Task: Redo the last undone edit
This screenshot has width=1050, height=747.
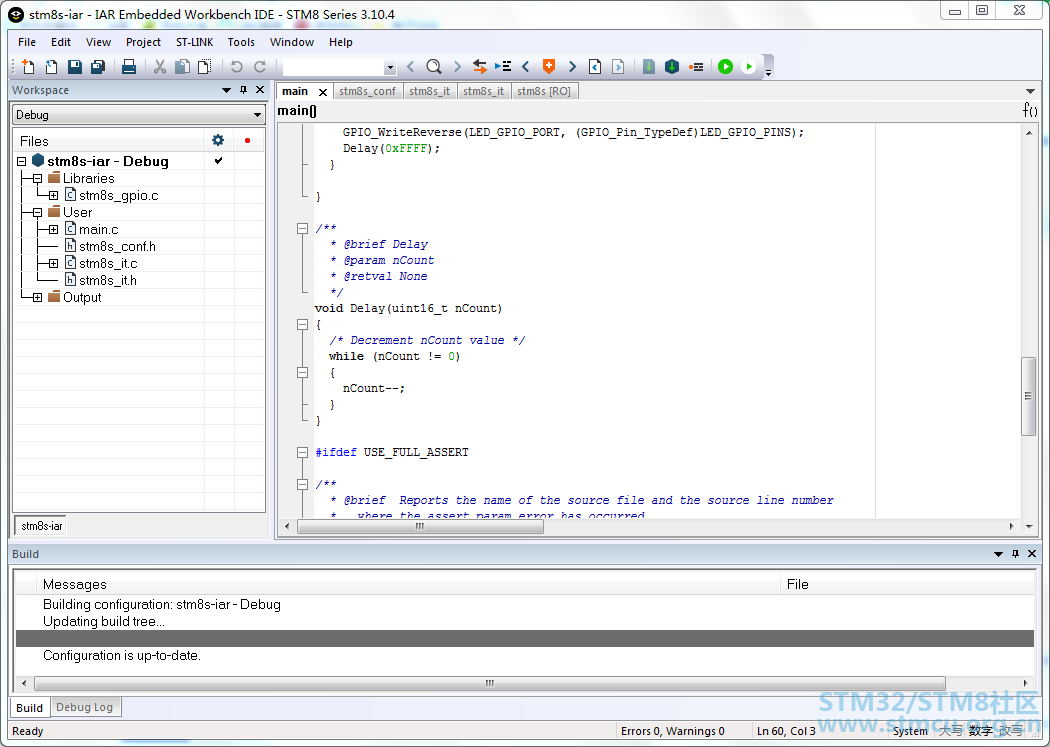Action: (x=260, y=66)
